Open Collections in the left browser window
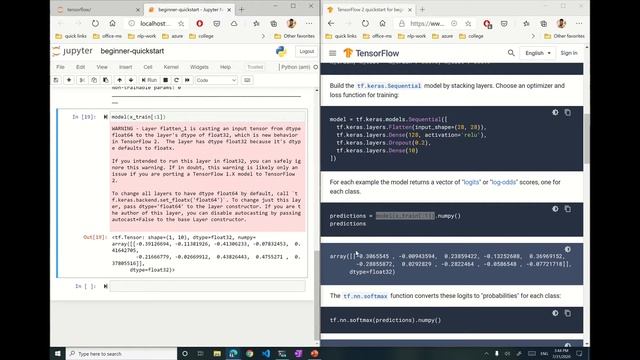The image size is (640, 360). pyautogui.click(x=274, y=24)
